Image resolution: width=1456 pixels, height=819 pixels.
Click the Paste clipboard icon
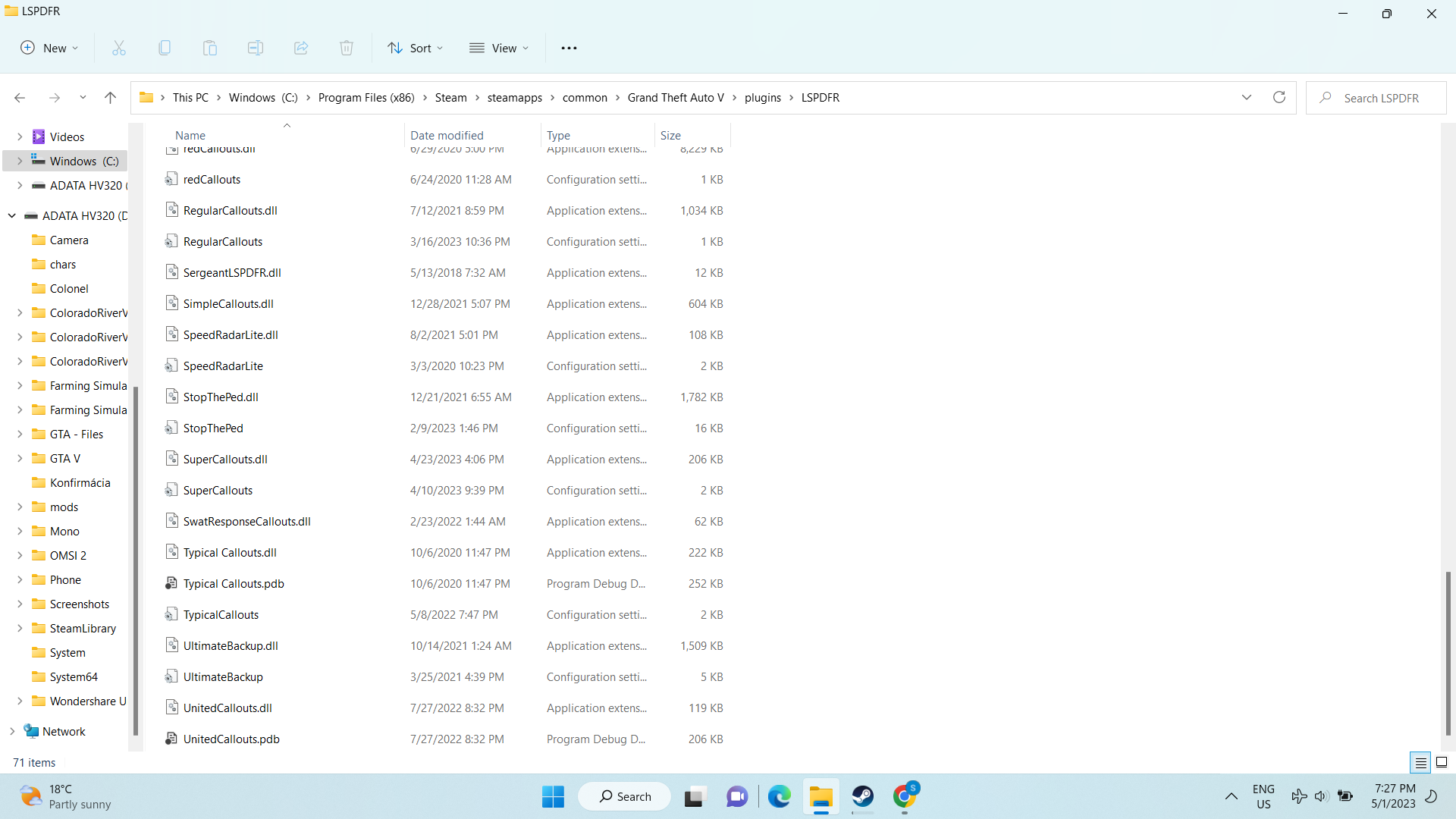210,48
